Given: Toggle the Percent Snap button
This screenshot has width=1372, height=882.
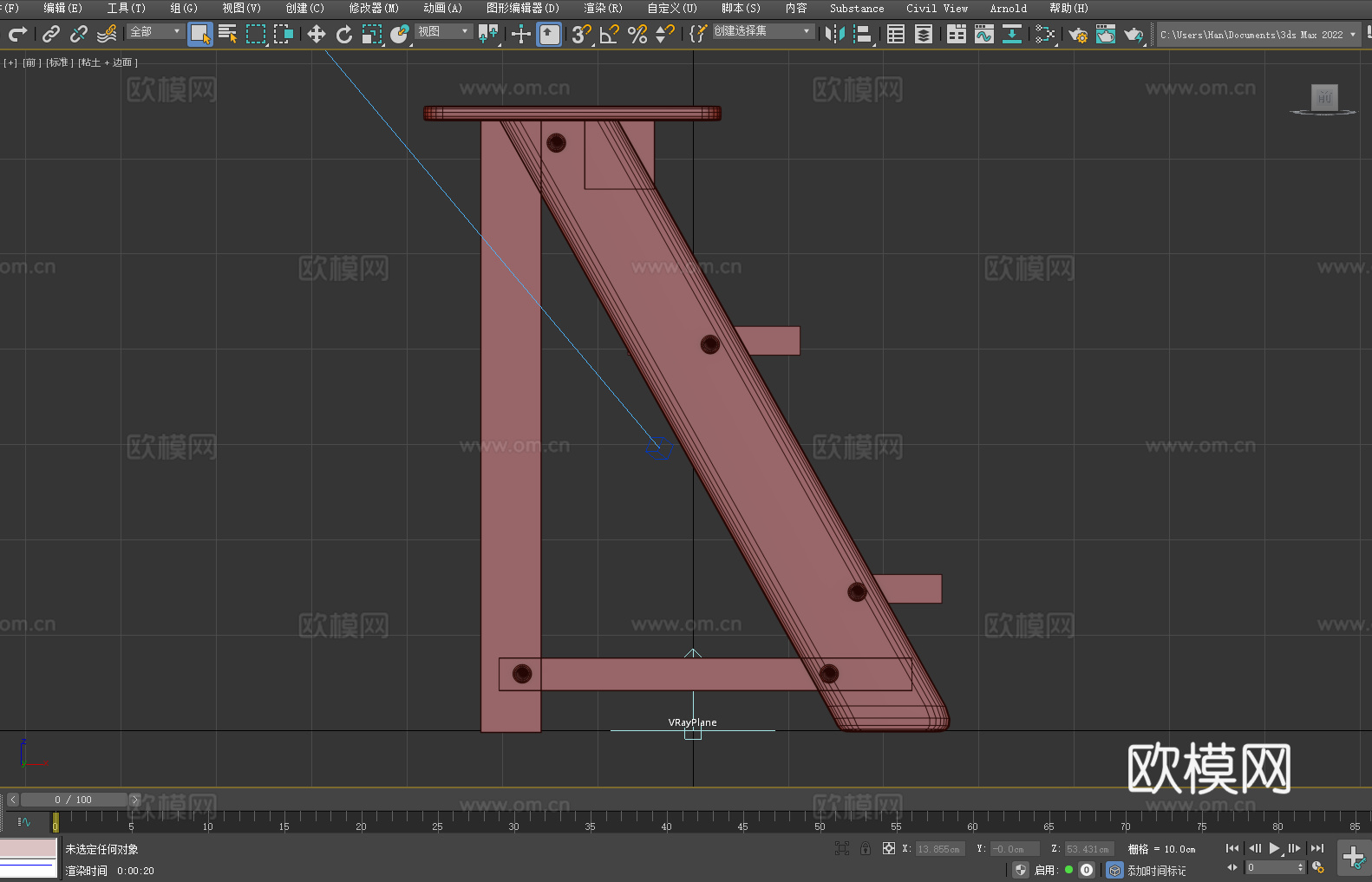Looking at the screenshot, I should coord(637,34).
